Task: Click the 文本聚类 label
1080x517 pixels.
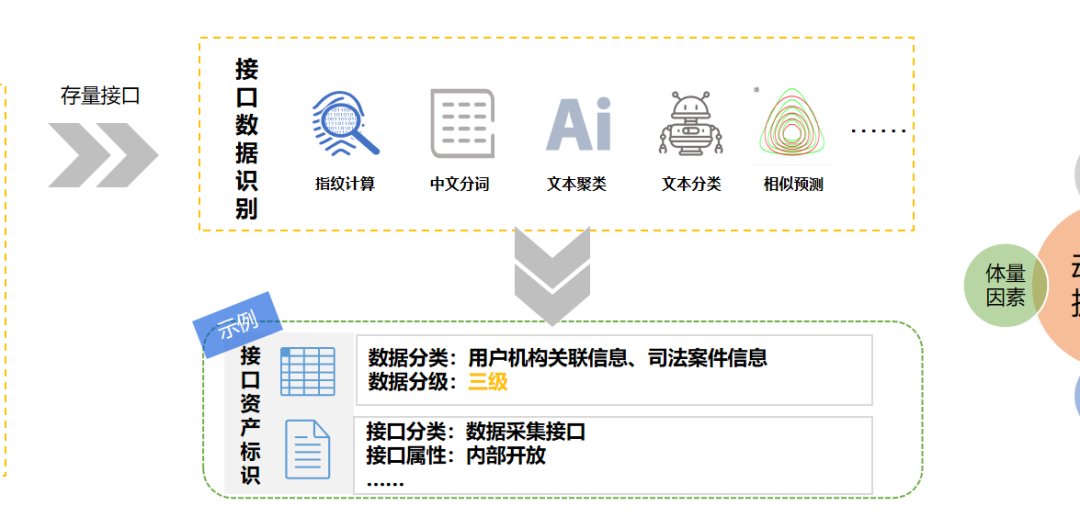Action: tap(577, 184)
